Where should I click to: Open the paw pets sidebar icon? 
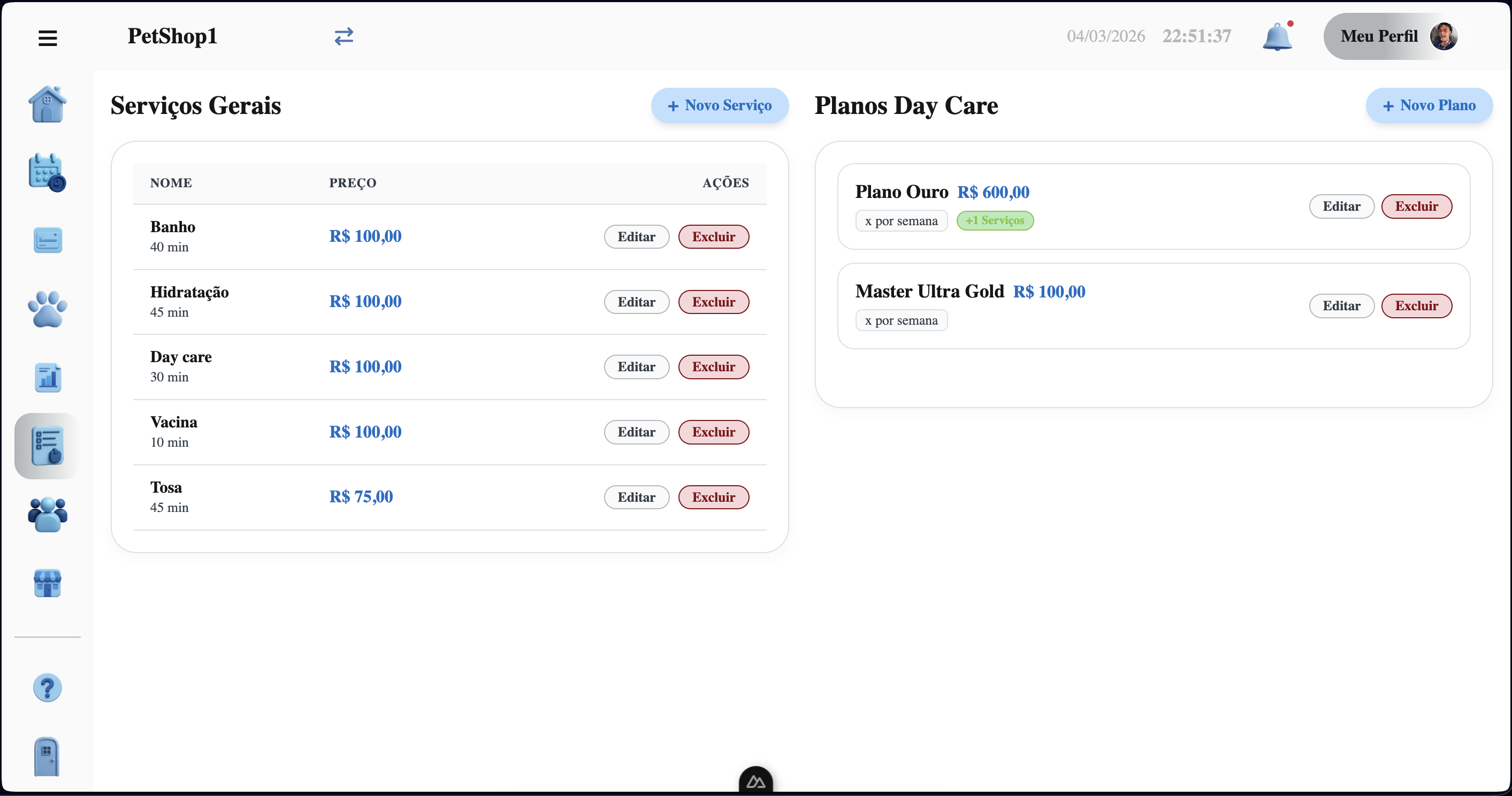pos(48,309)
